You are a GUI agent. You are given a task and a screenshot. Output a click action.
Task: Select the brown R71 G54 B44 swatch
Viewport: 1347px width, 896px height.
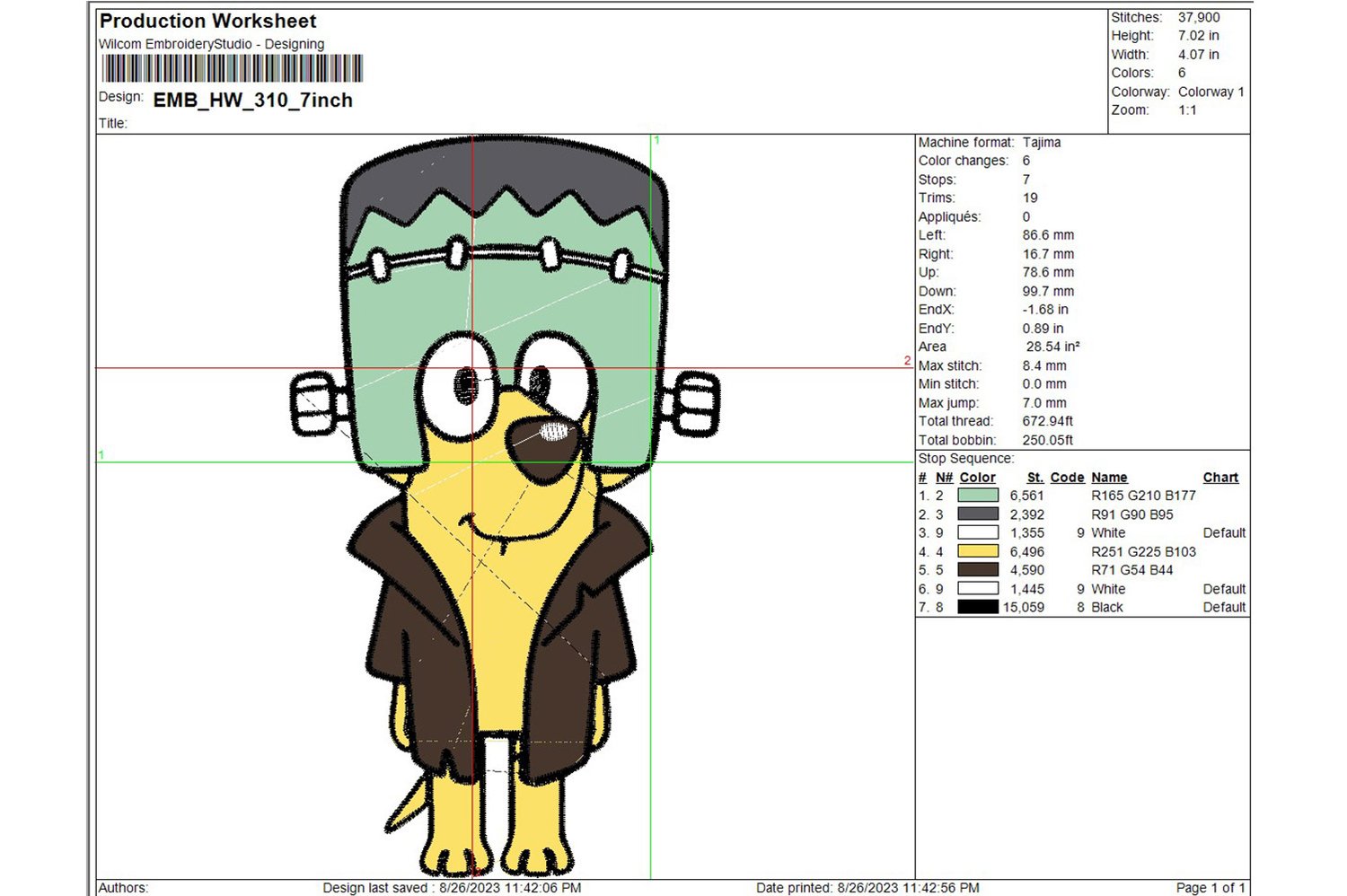[978, 570]
